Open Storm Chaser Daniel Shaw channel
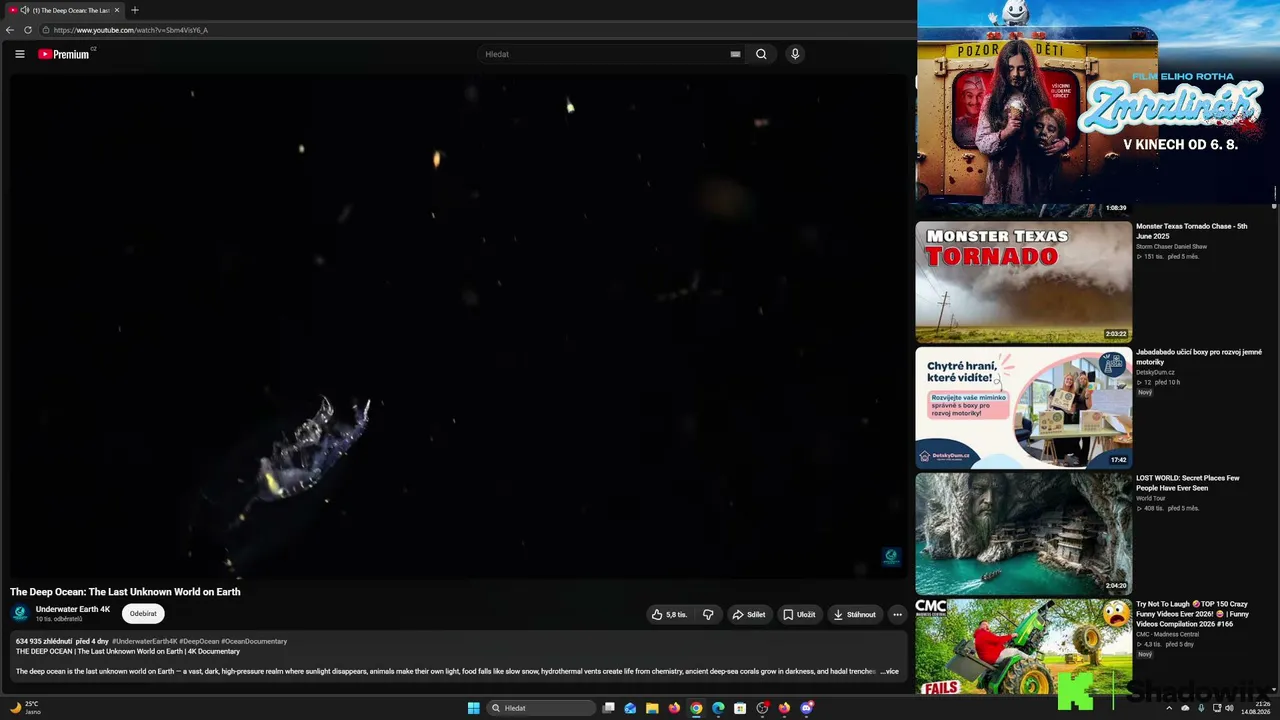This screenshot has width=1280, height=720. pyautogui.click(x=1171, y=246)
